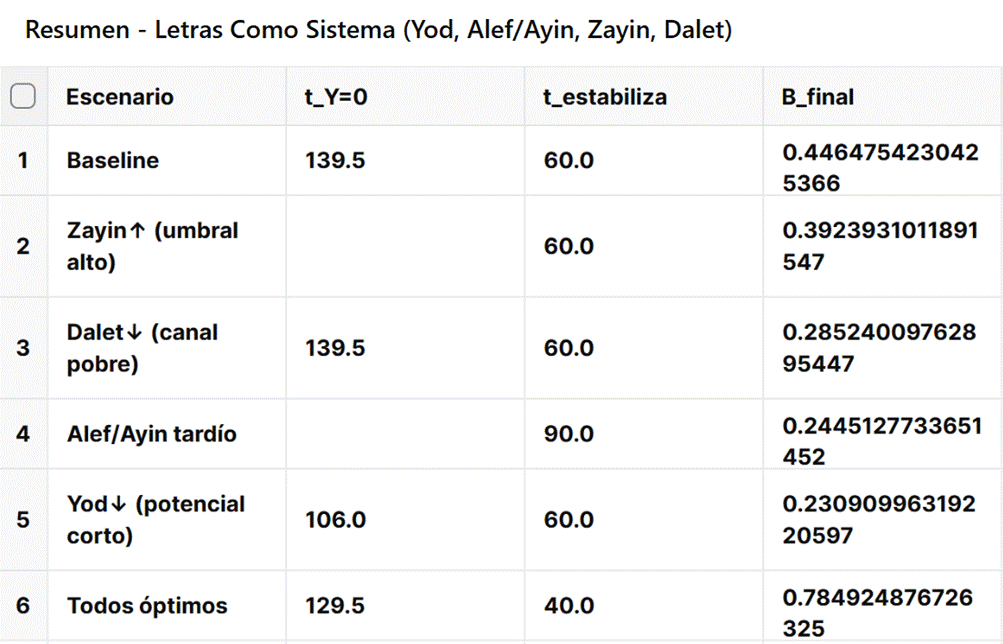The width and height of the screenshot is (1003, 644).
Task: Click the Todos óptimos cell
Action: [147, 606]
